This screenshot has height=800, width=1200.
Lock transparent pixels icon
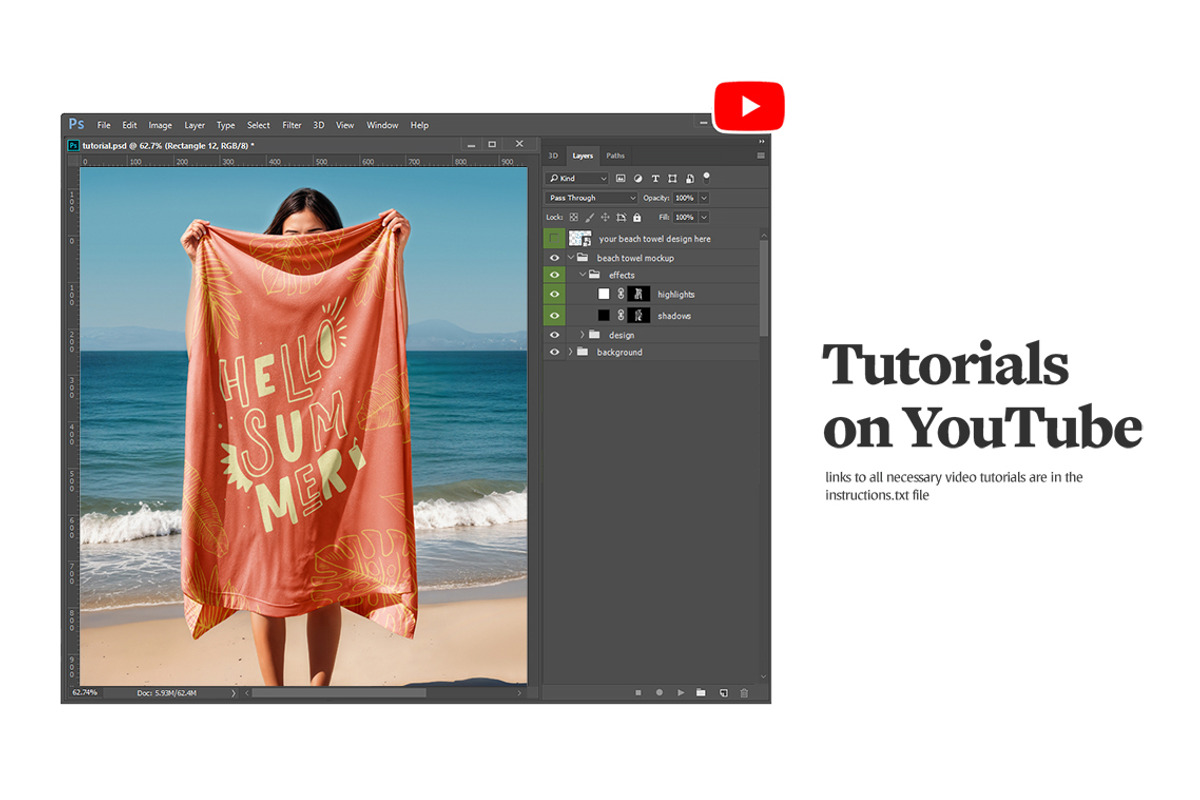[574, 217]
